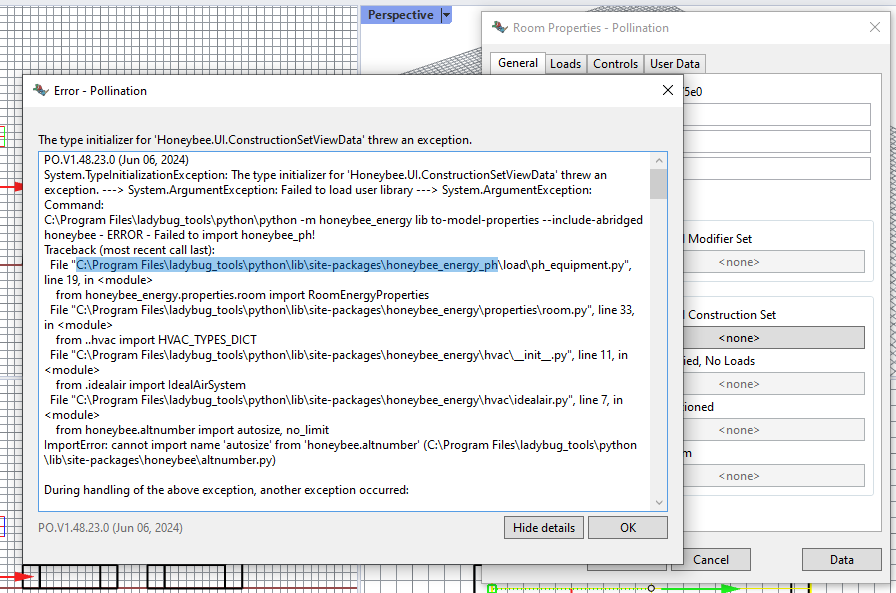Click the 'Construction Set' label in Room Properties

[732, 315]
